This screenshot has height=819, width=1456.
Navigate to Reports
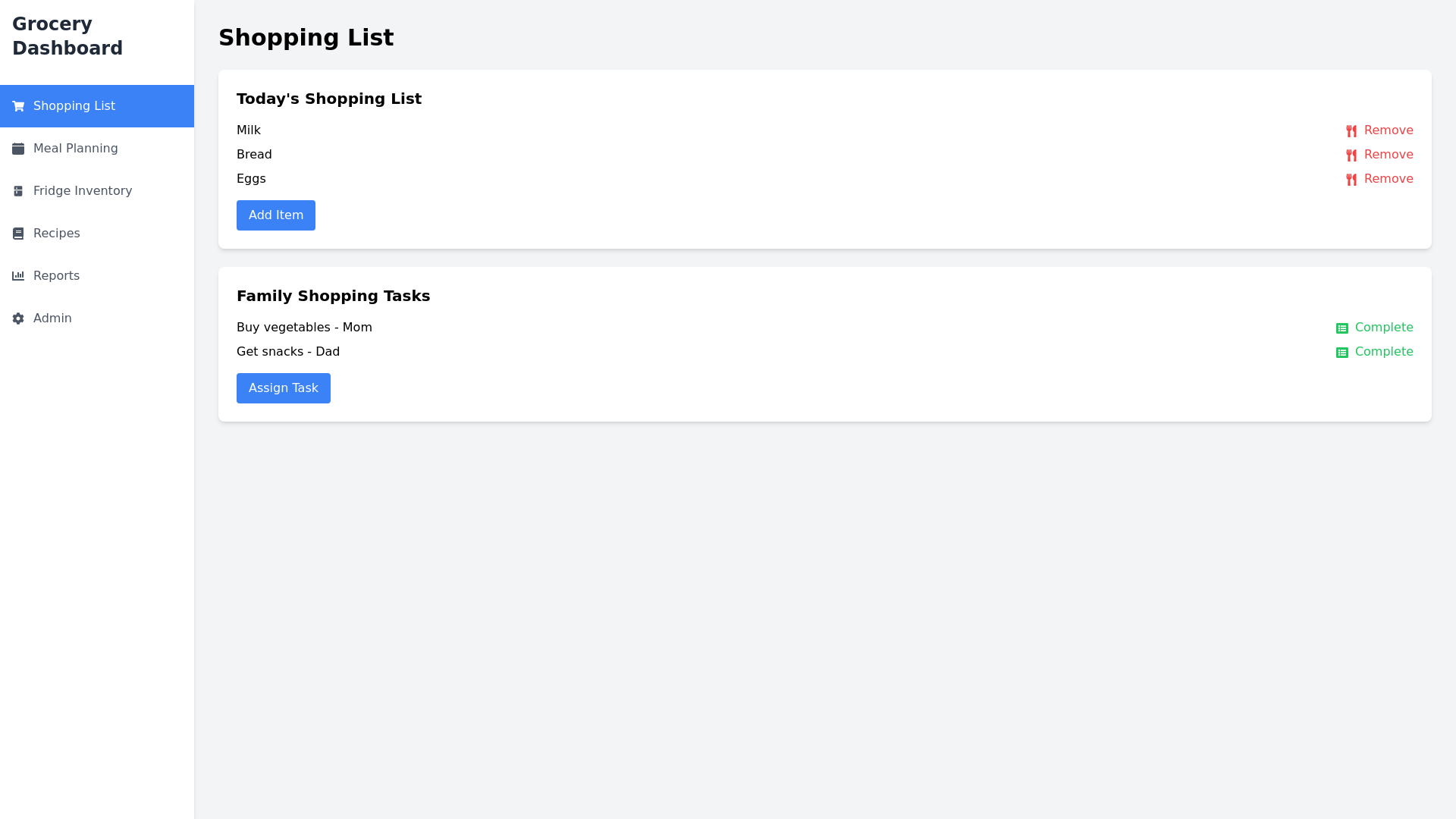point(57,276)
